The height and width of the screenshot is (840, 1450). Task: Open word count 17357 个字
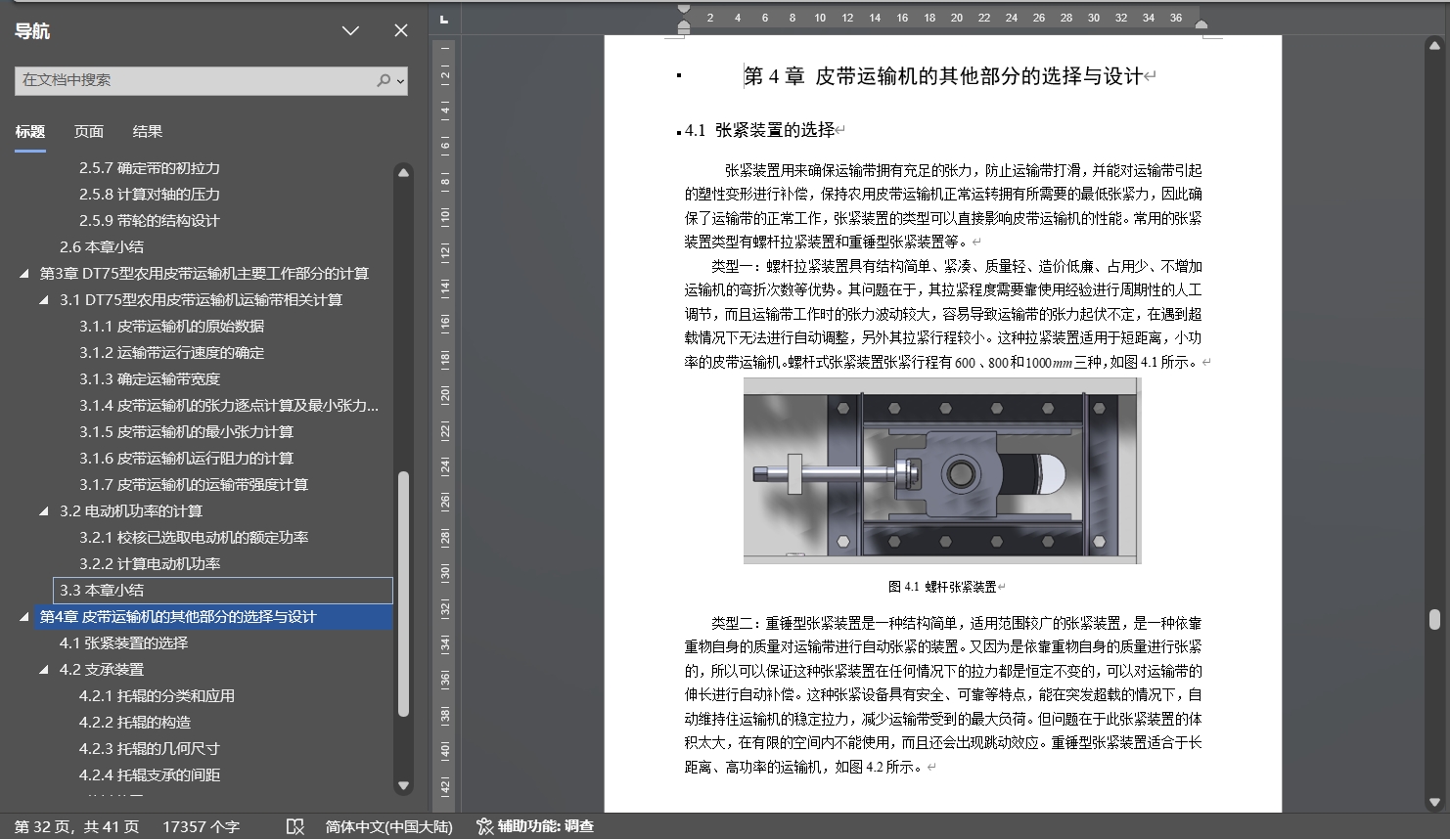201,827
